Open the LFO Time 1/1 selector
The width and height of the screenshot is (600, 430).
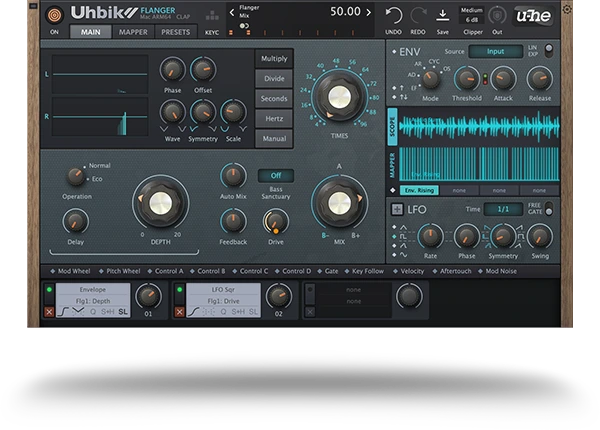coord(503,209)
